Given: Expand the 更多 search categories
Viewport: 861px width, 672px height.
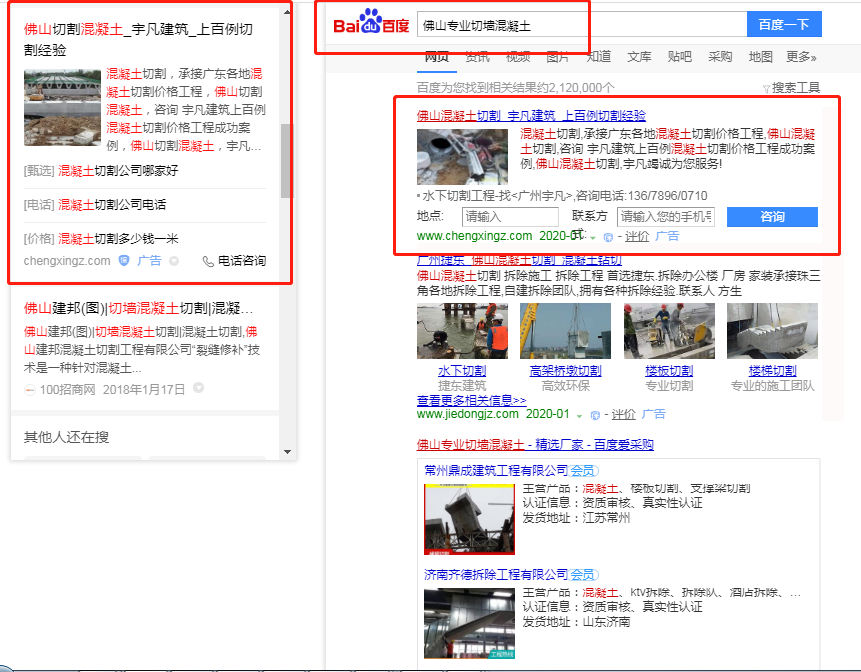Looking at the screenshot, I should [x=801, y=57].
